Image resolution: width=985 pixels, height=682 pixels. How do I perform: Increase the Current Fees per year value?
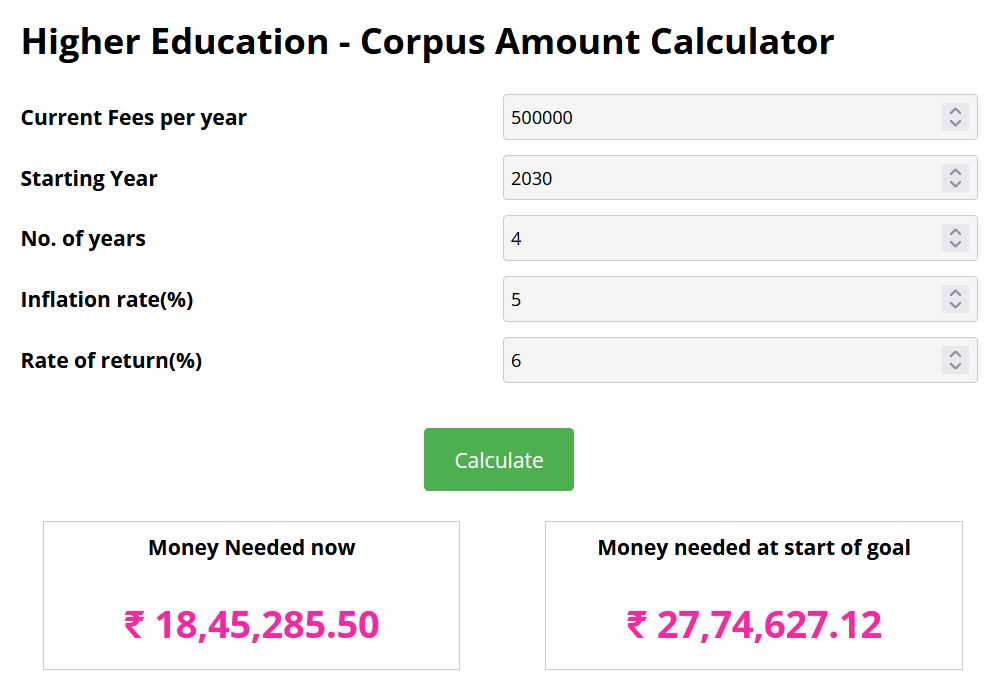[955, 111]
